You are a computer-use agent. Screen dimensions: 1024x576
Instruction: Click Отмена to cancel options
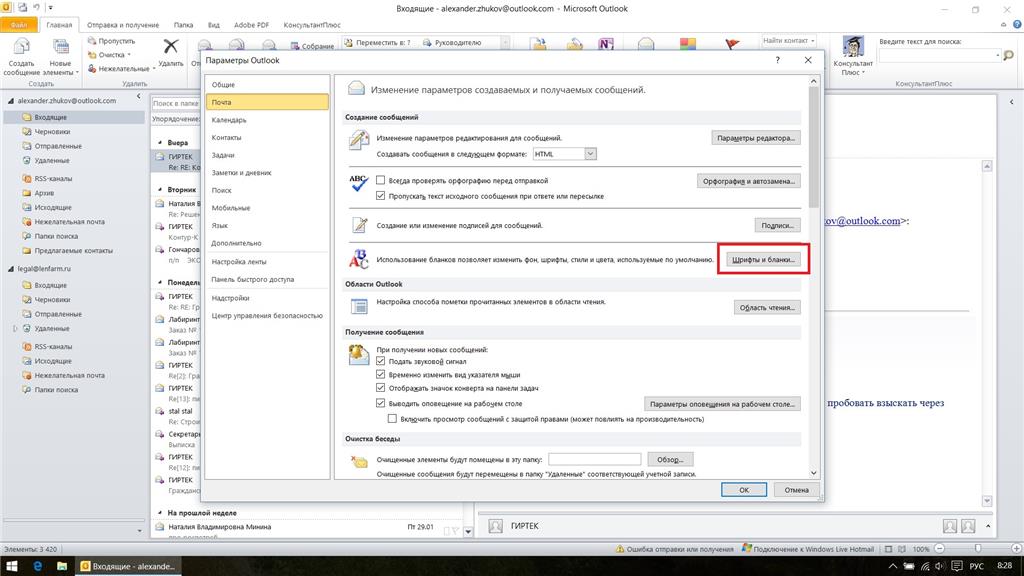796,490
